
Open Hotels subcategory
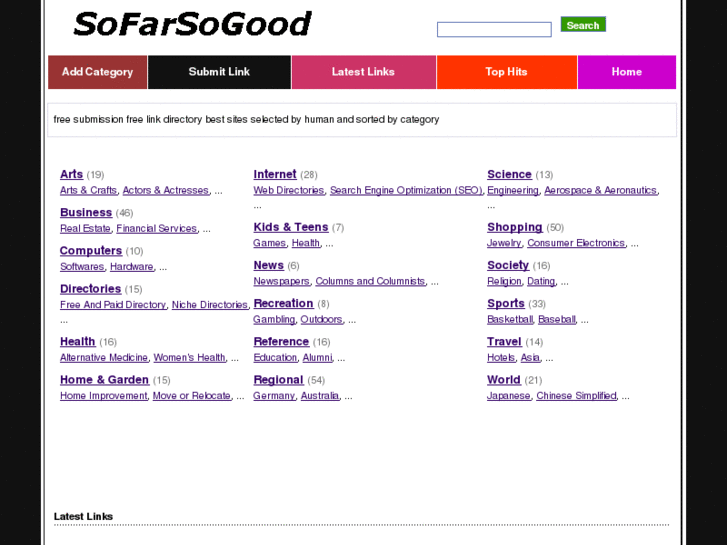(x=501, y=358)
